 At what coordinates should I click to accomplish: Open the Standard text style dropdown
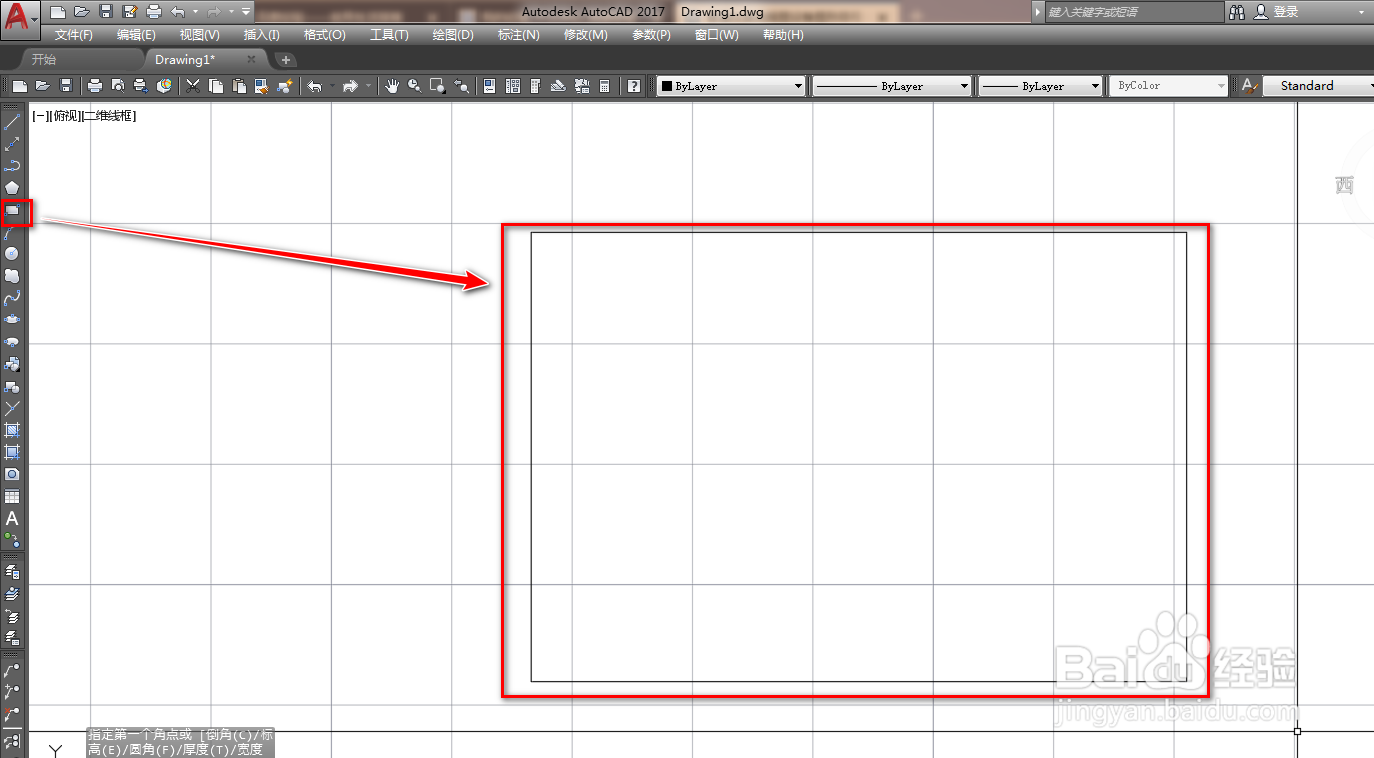click(x=1319, y=86)
